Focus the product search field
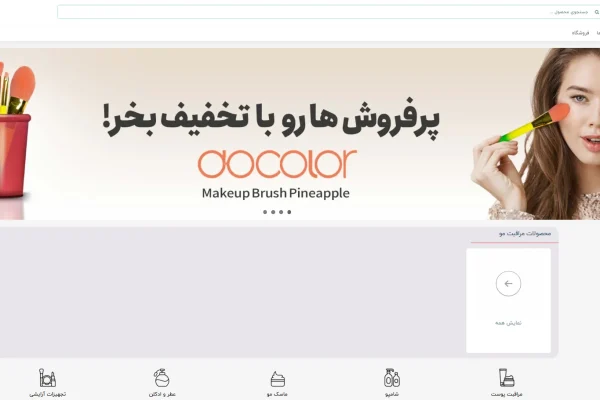Image resolution: width=600 pixels, height=400 pixels. pyautogui.click(x=328, y=12)
